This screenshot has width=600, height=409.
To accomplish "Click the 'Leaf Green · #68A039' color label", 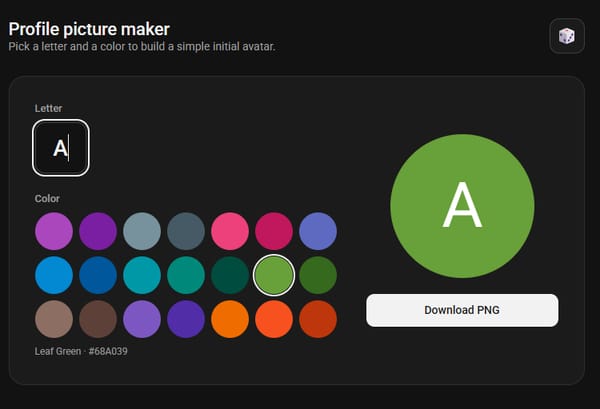I will [x=81, y=351].
